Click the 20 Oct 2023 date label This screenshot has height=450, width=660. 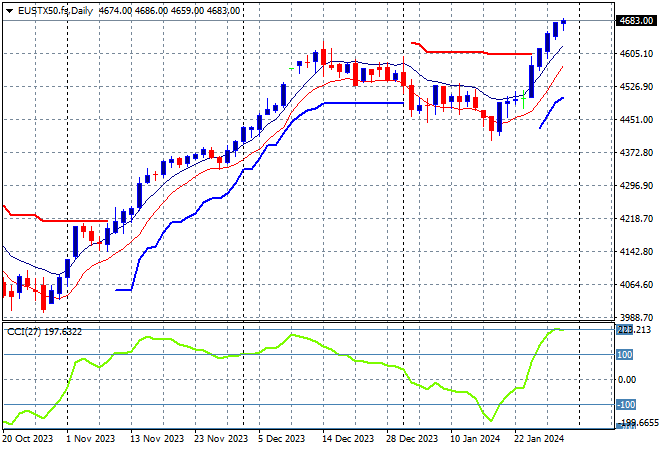click(27, 439)
